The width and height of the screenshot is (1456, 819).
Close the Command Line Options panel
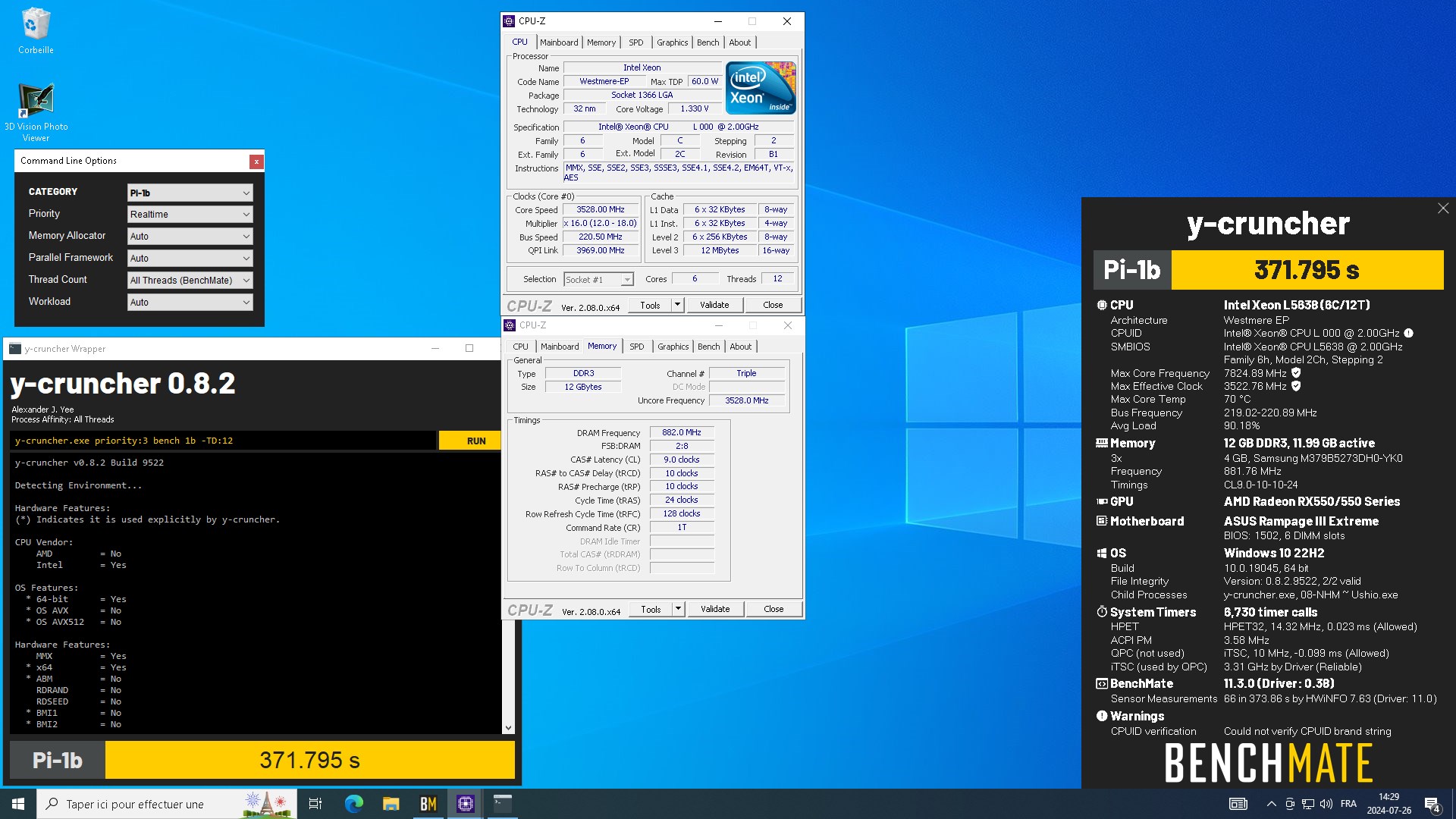point(256,162)
